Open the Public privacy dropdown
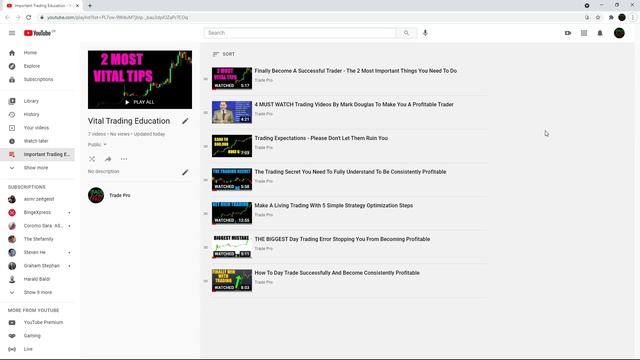Viewport: 640px width, 360px height. click(x=97, y=144)
